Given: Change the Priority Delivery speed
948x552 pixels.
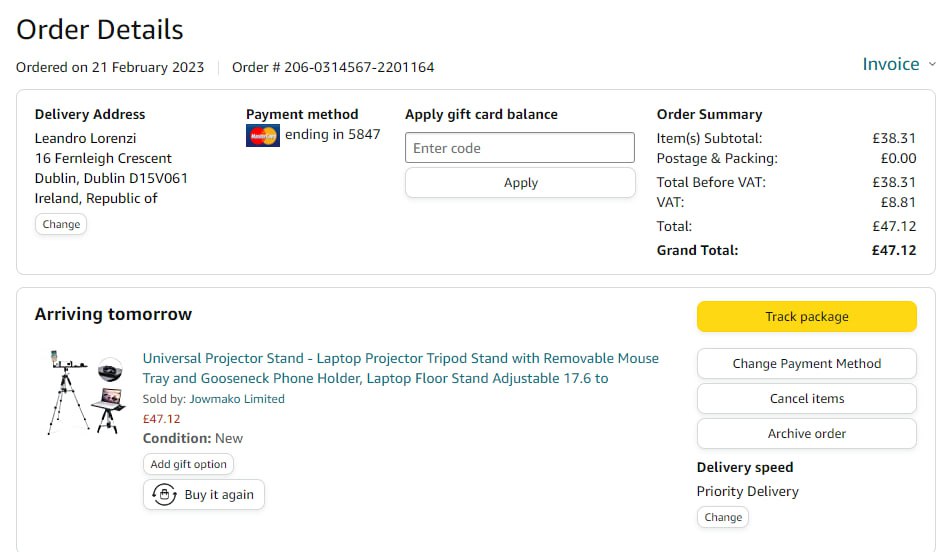Looking at the screenshot, I should click(x=722, y=518).
